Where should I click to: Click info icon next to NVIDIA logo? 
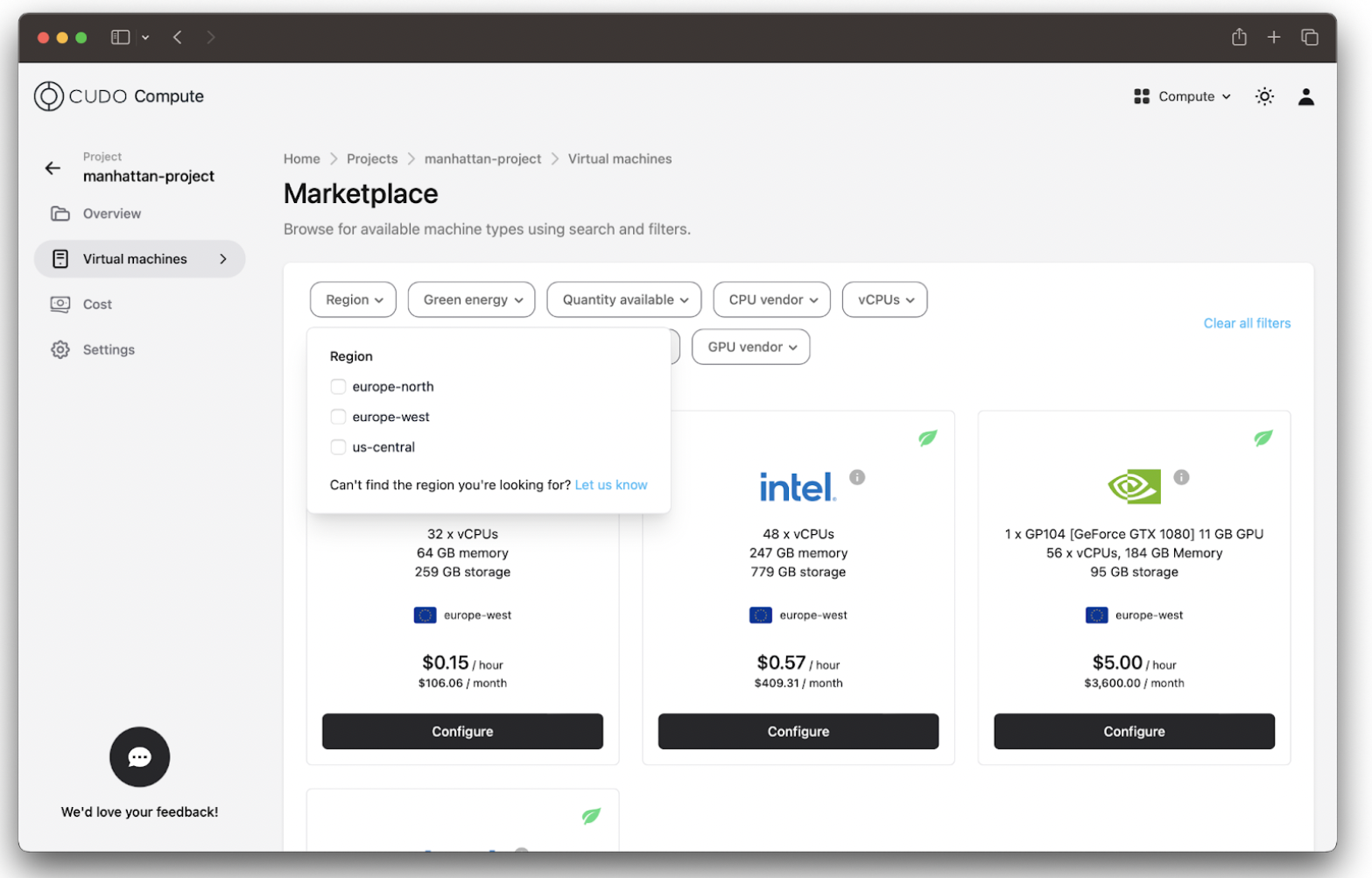(x=1181, y=477)
